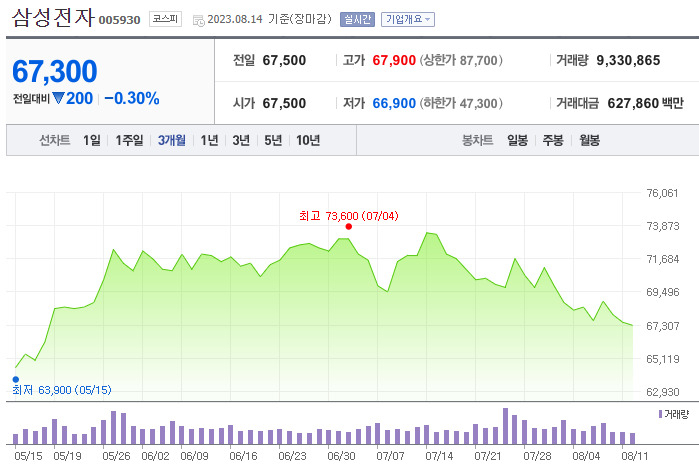The image size is (699, 467).
Task: Click the calendar icon beside the date
Action: pyautogui.click(x=198, y=20)
